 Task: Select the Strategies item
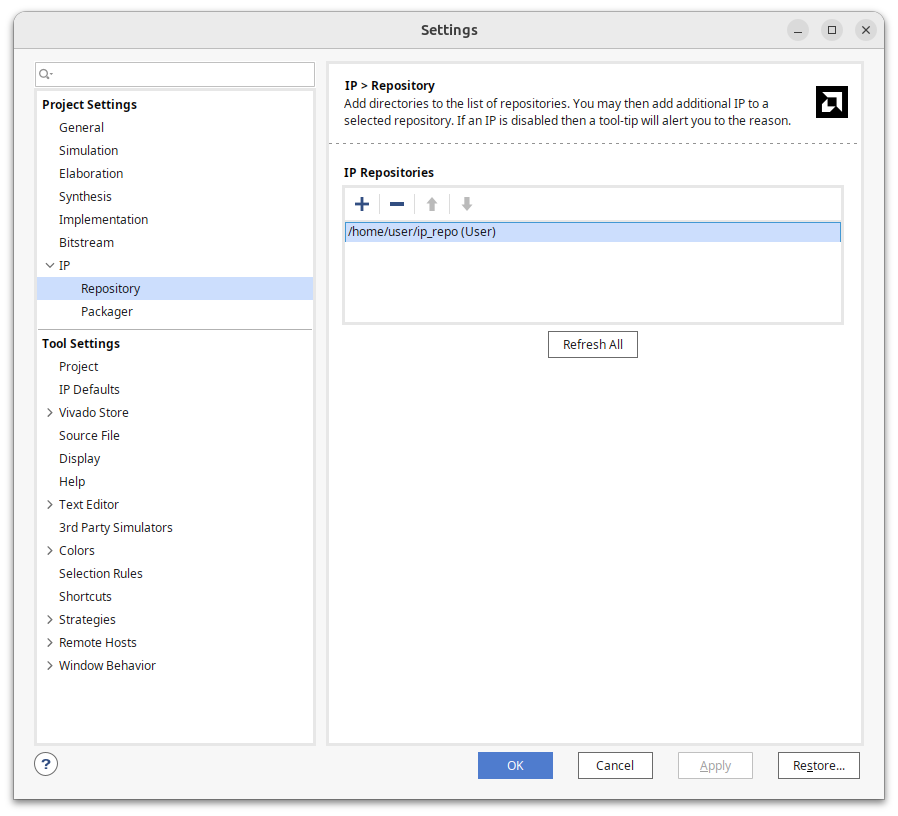(x=87, y=620)
